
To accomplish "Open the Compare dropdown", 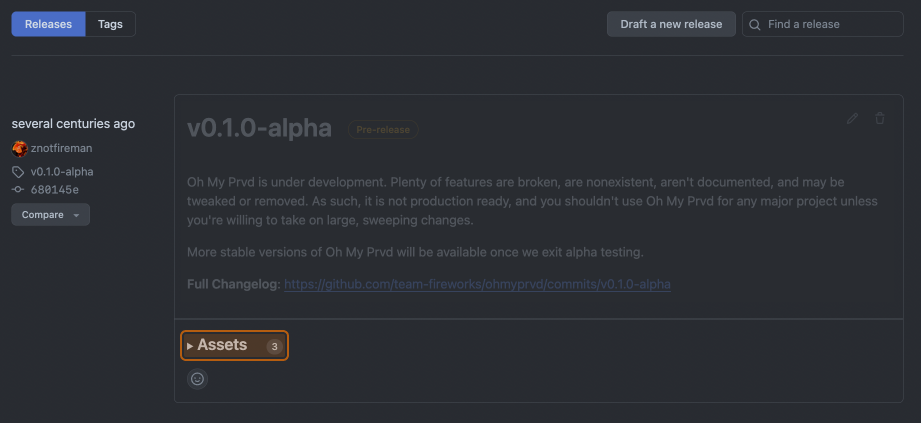I will tap(50, 215).
